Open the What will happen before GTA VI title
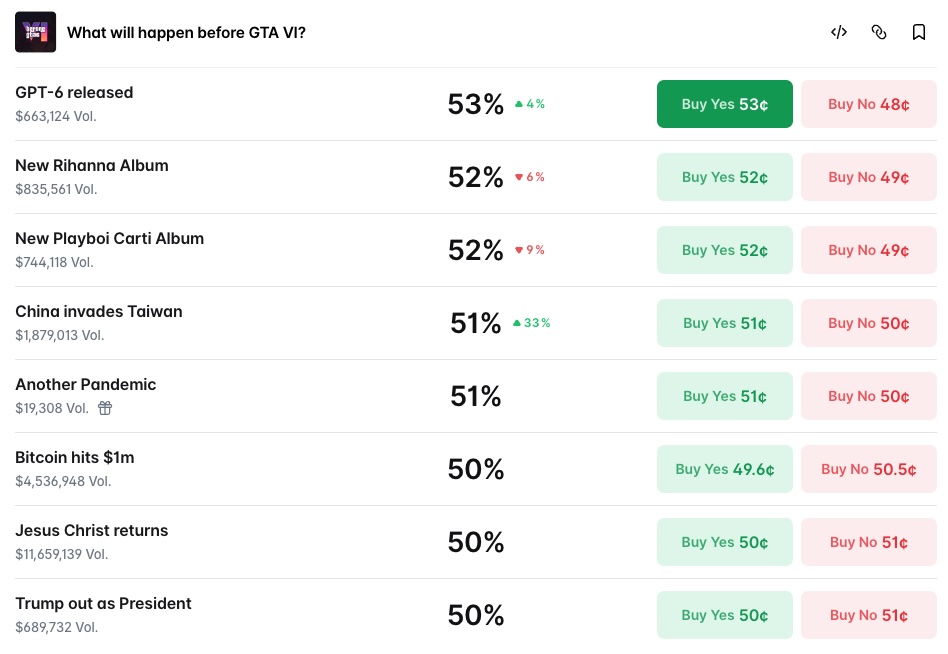 186,33
